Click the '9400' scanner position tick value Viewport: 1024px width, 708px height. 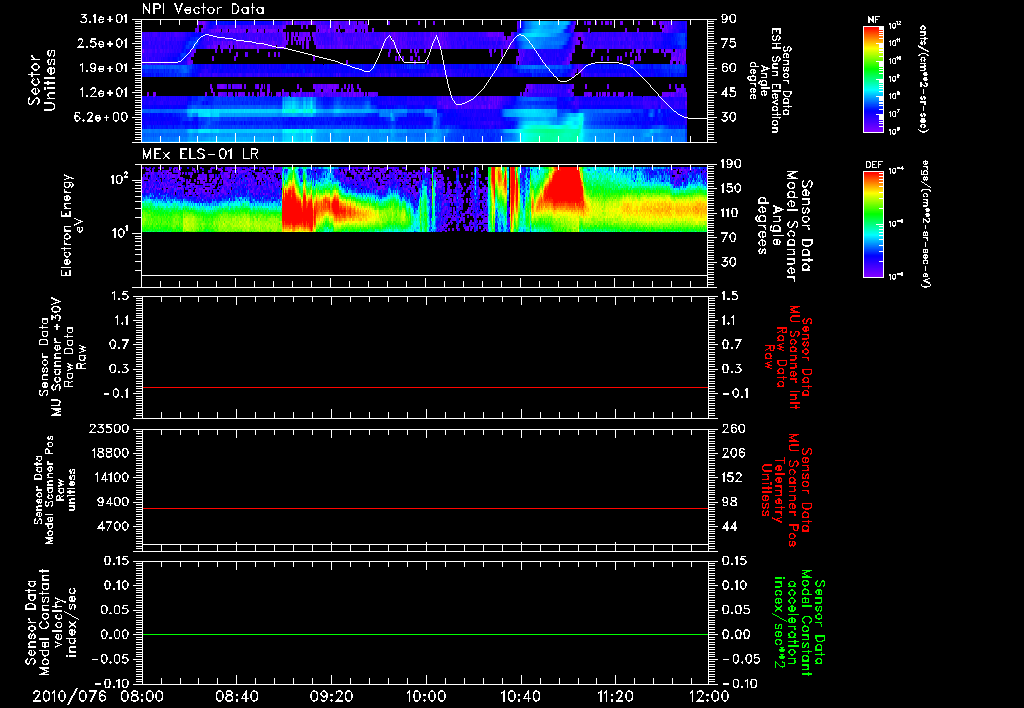point(113,502)
